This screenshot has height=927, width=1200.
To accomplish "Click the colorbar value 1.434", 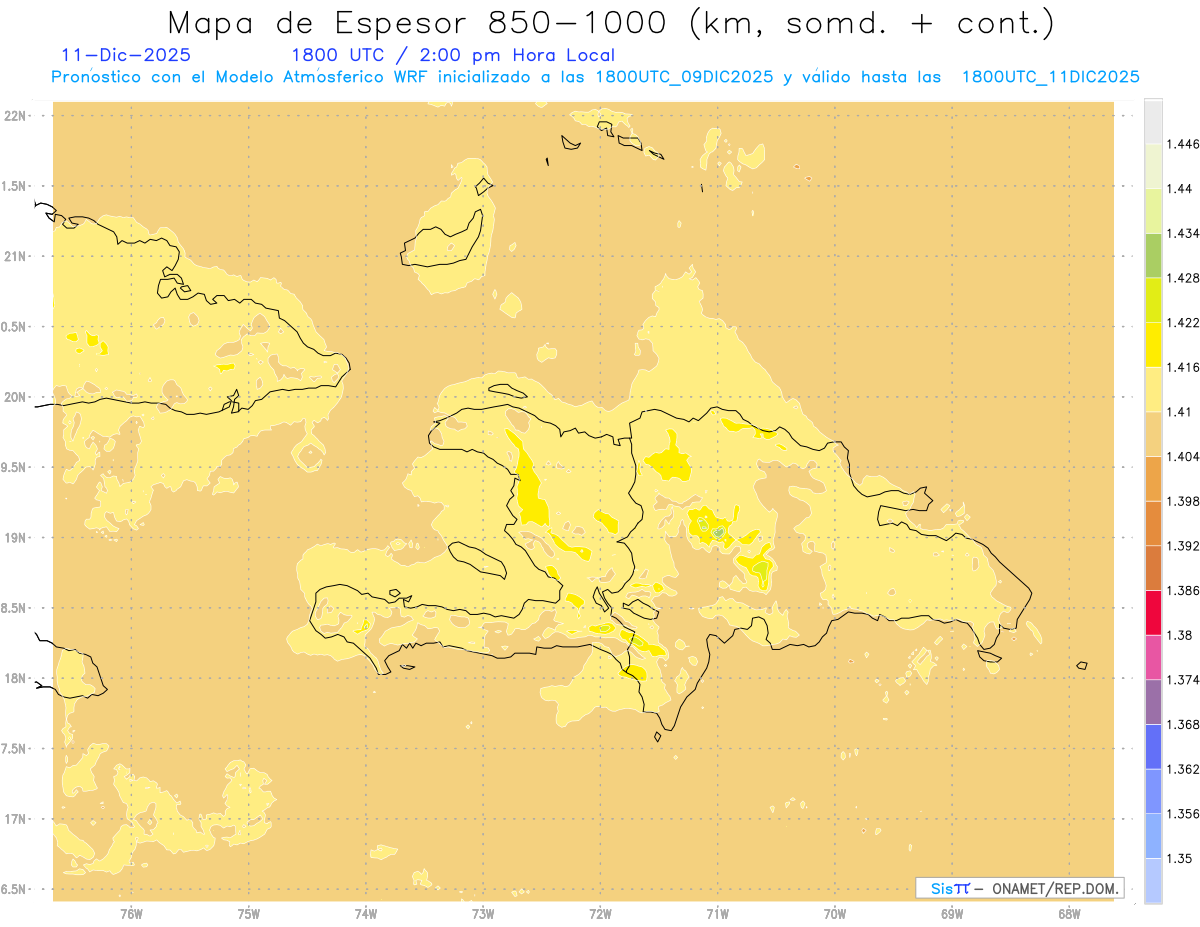I will click(1184, 233).
